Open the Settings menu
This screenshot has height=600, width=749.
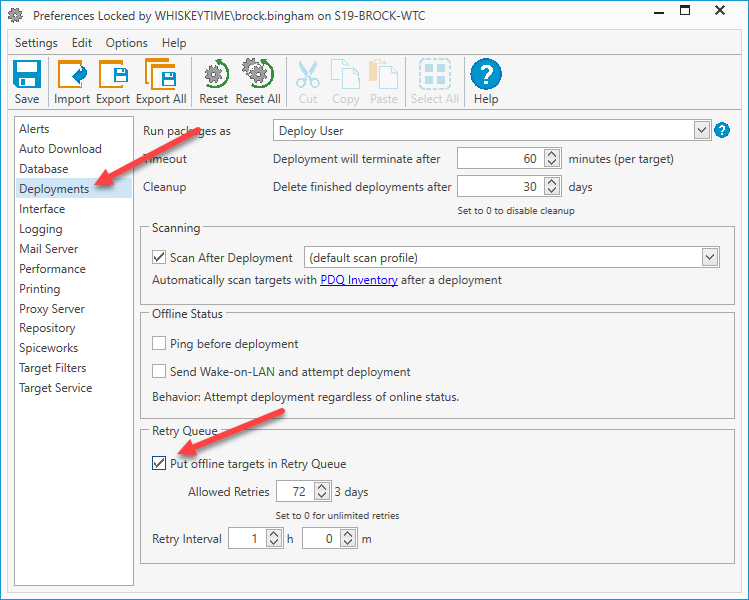point(36,43)
